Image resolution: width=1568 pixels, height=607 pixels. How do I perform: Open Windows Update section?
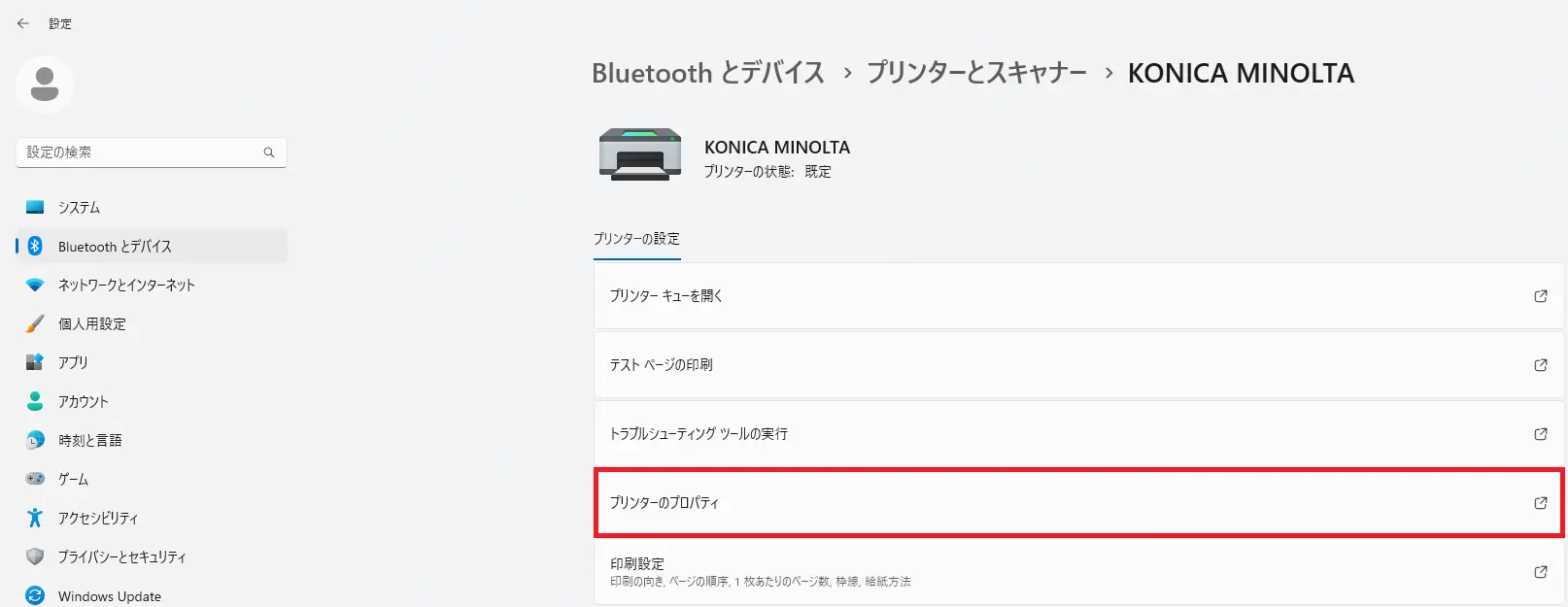(110, 596)
